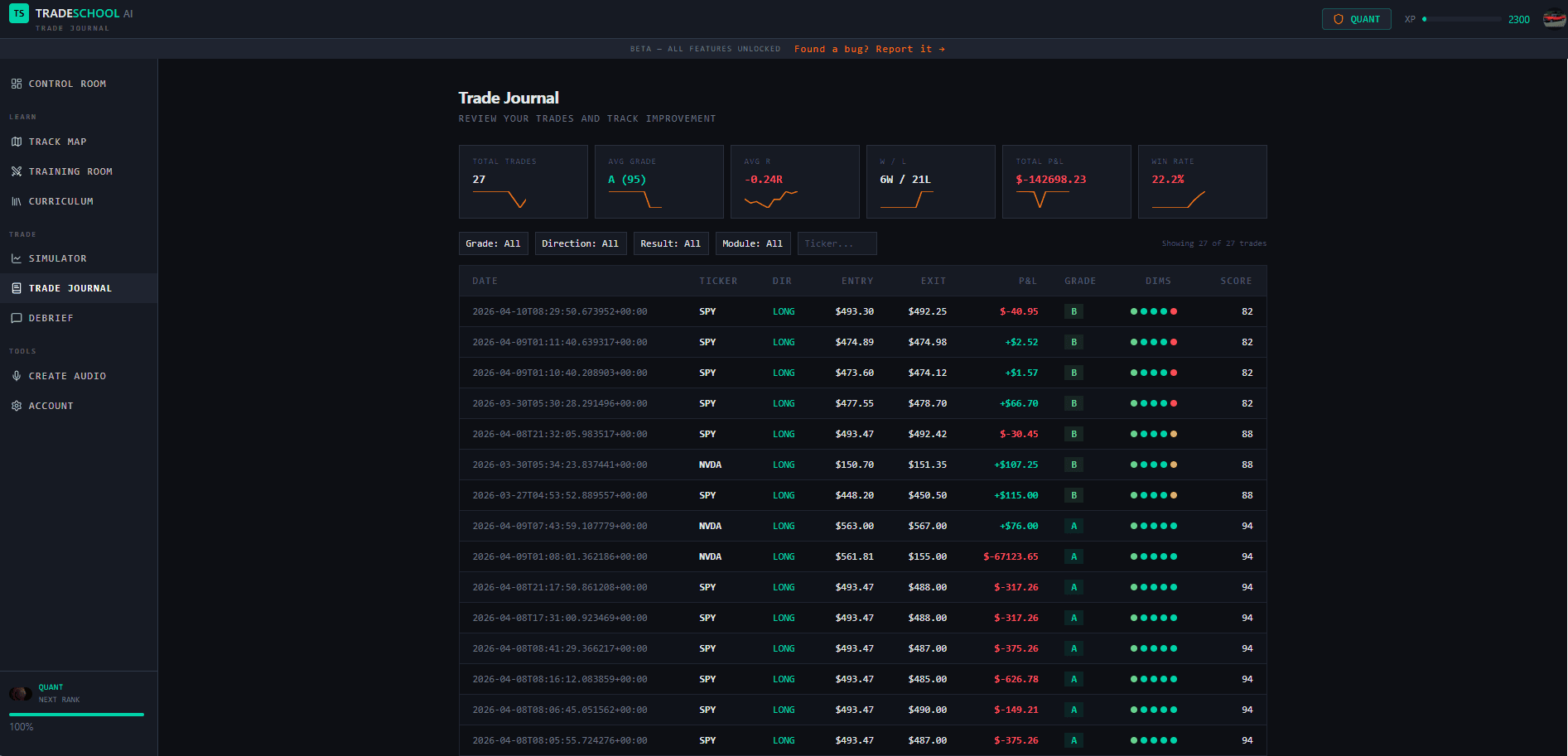Click the Curriculum books icon

point(17,201)
